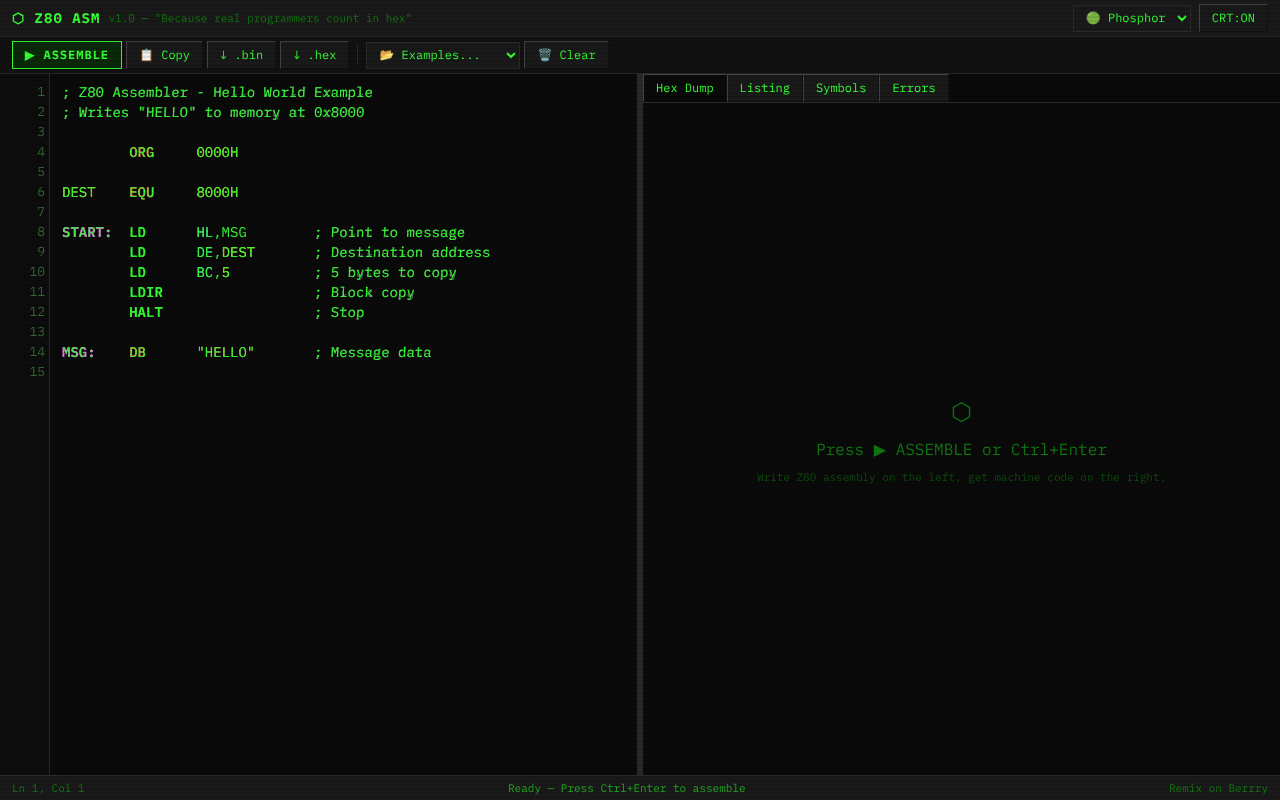Image resolution: width=1280 pixels, height=800 pixels.
Task: Open the Phosphor theme dropdown
Action: click(x=1132, y=18)
